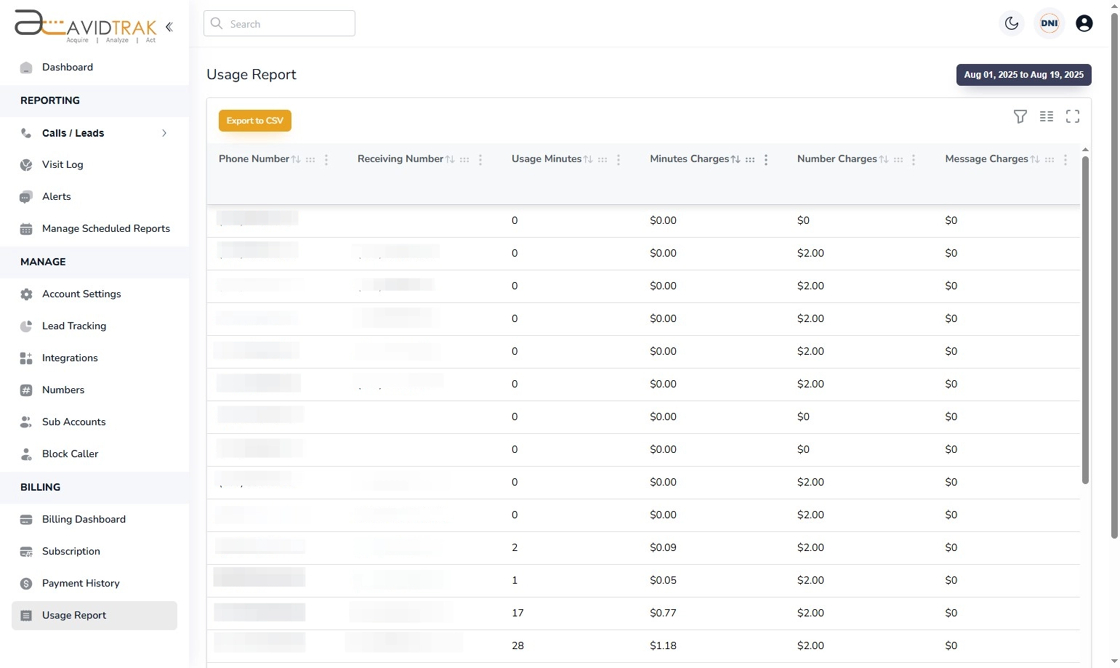Sort by Phone Number column arrows
This screenshot has height=668, width=1120.
tap(296, 159)
